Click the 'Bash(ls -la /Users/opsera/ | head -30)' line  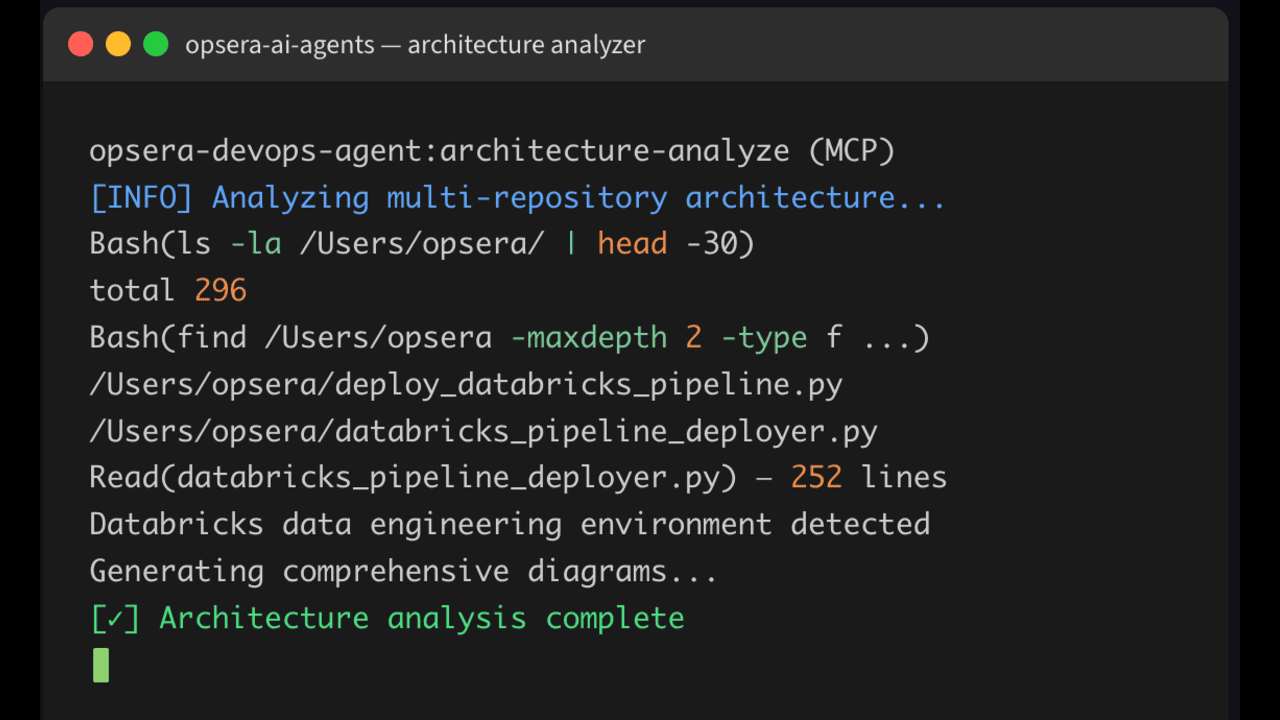click(x=422, y=244)
